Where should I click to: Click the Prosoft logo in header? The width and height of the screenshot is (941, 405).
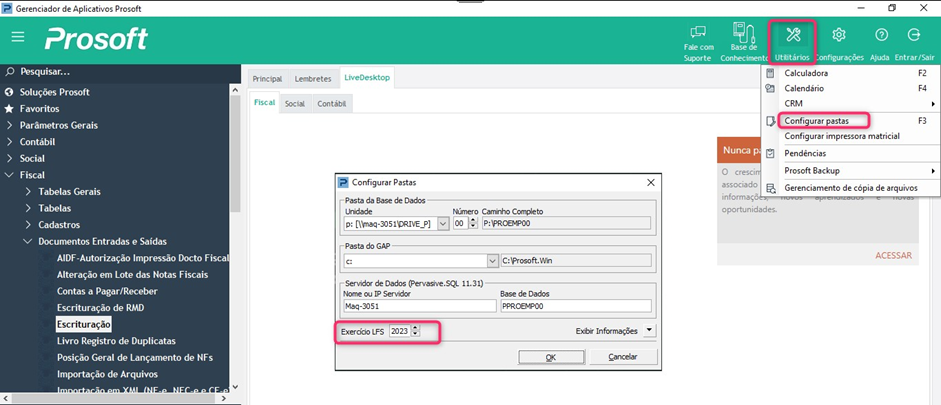pyautogui.click(x=96, y=39)
